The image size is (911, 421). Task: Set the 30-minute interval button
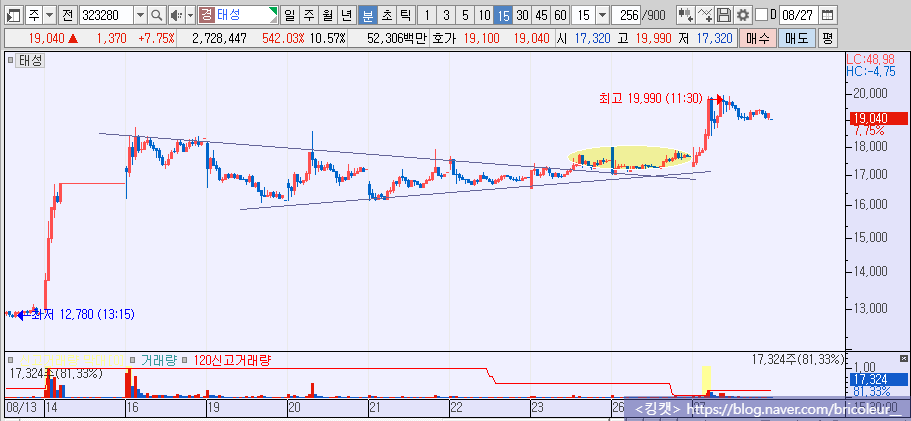[x=523, y=15]
